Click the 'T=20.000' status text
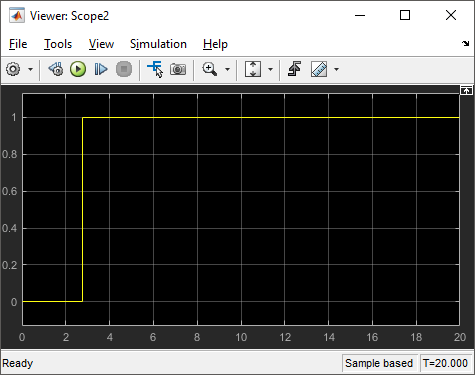This screenshot has width=475, height=375. 445,363
